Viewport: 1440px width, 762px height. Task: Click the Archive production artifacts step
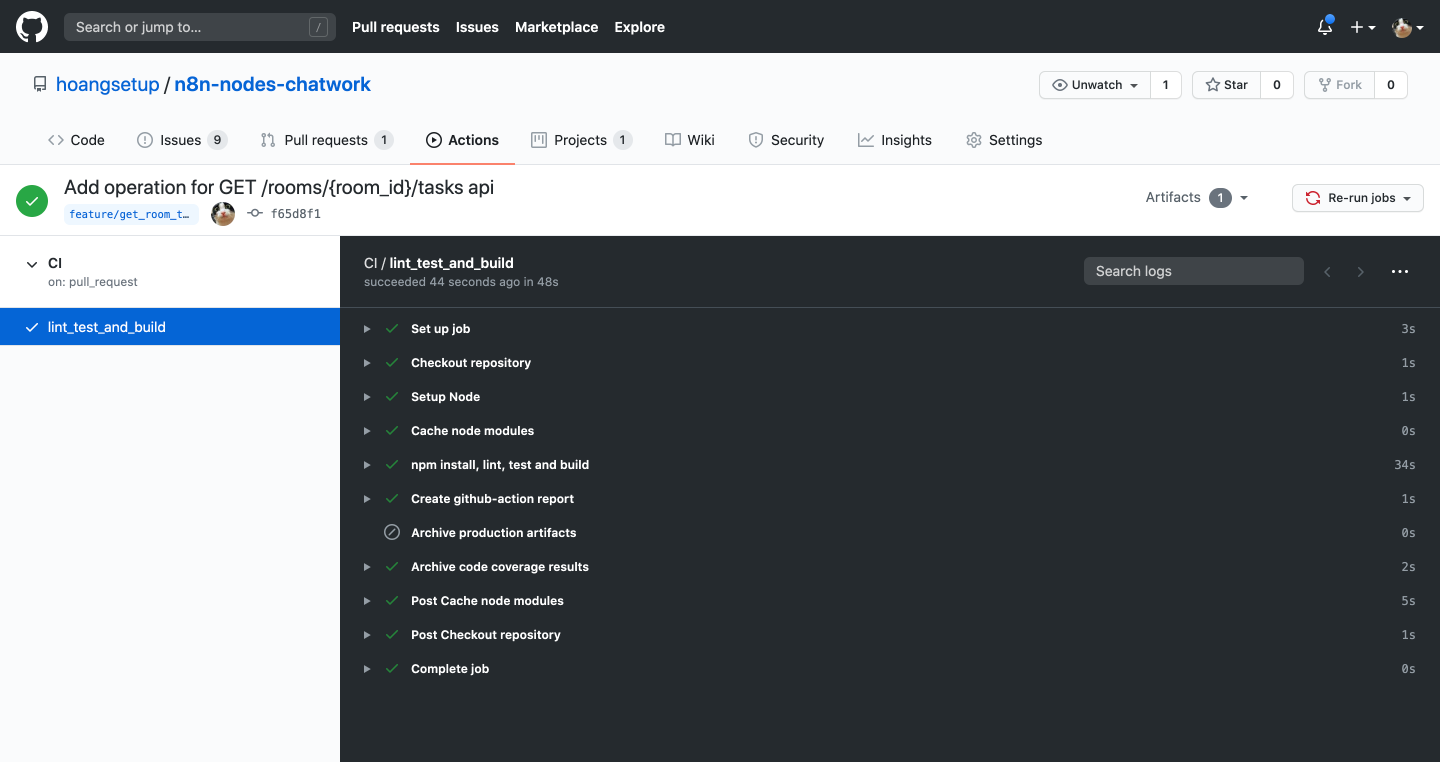[890, 533]
